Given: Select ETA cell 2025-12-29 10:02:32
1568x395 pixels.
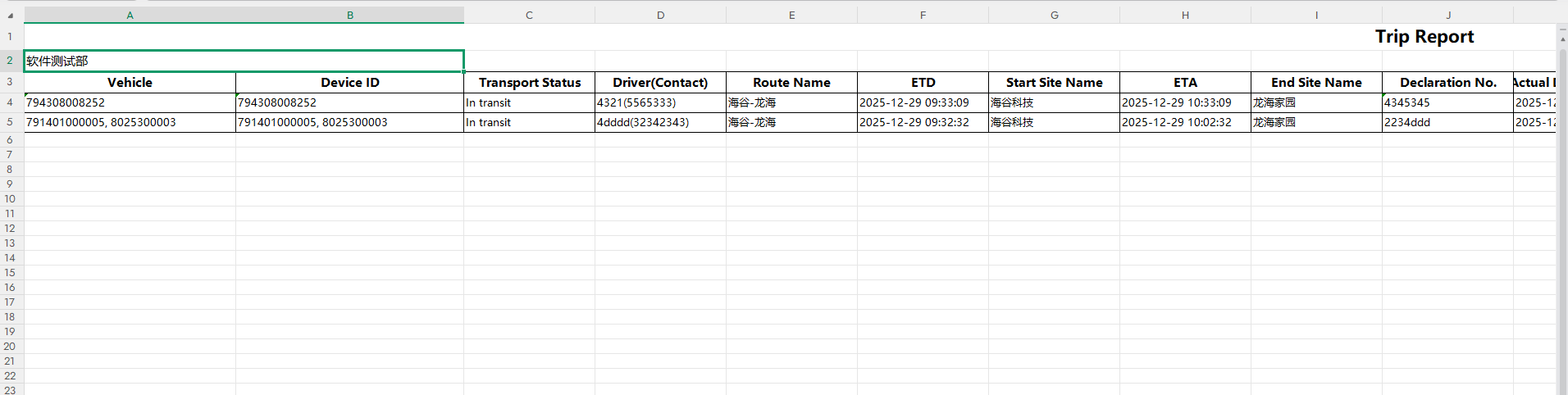Looking at the screenshot, I should pos(1185,122).
